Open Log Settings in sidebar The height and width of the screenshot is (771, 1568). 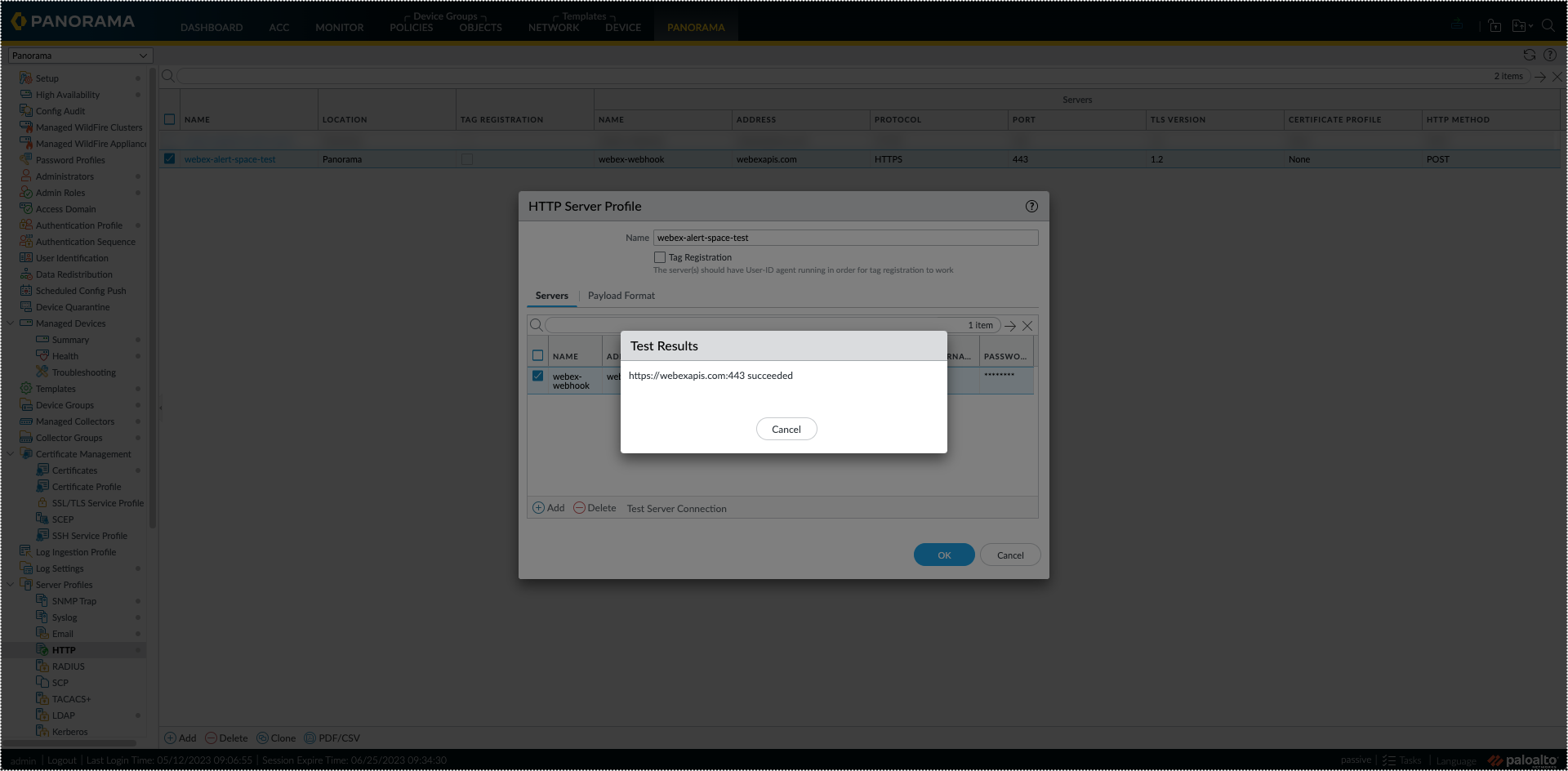point(60,568)
